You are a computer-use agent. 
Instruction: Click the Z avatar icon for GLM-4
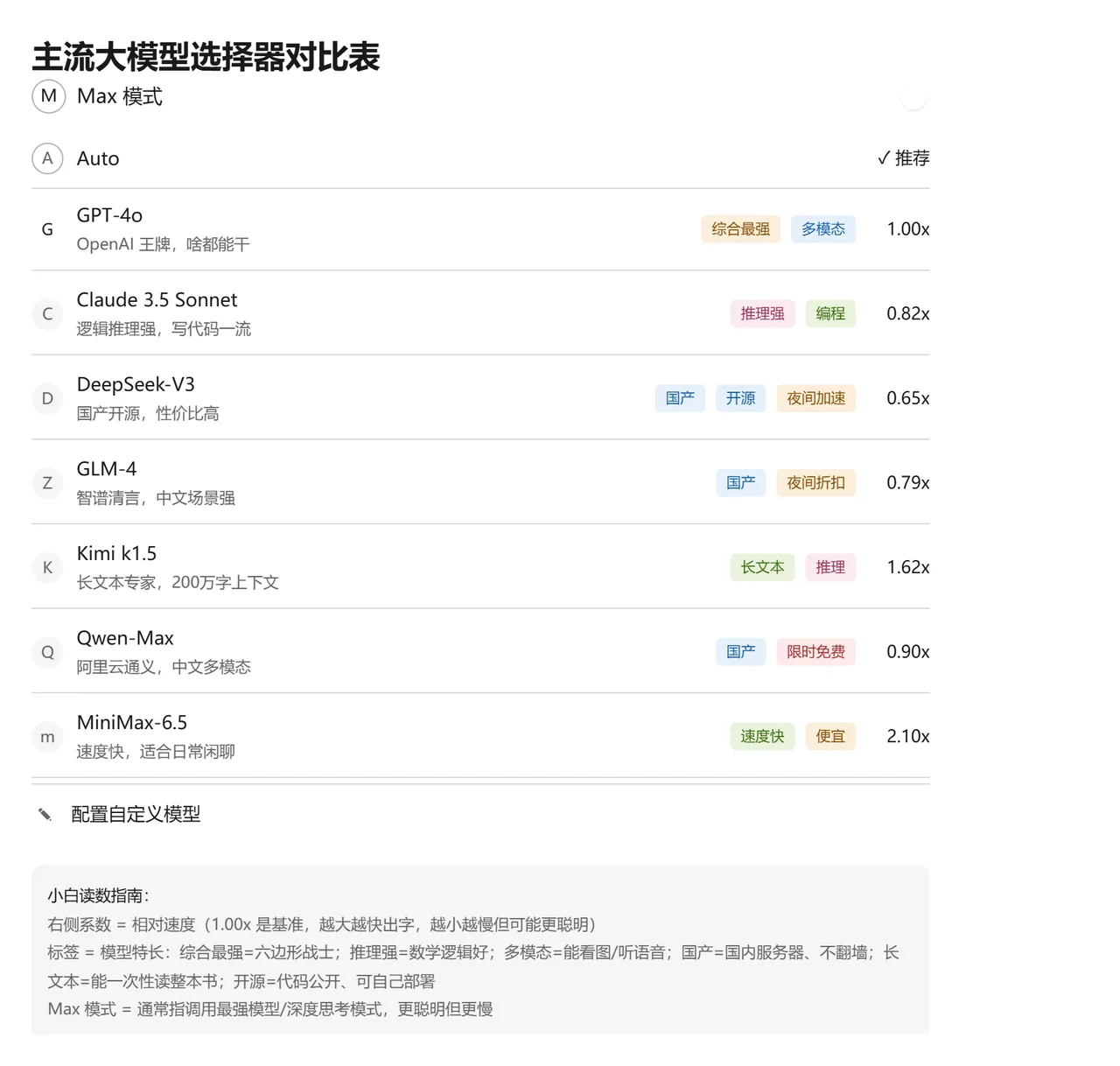pyautogui.click(x=47, y=483)
